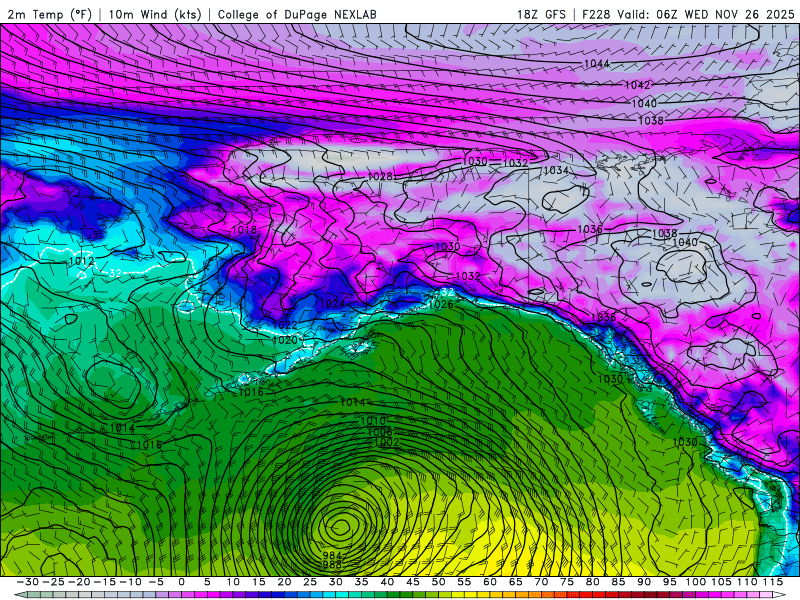The image size is (800, 600).
Task: Click the 1010 pressure contour label
Action: (x=373, y=421)
